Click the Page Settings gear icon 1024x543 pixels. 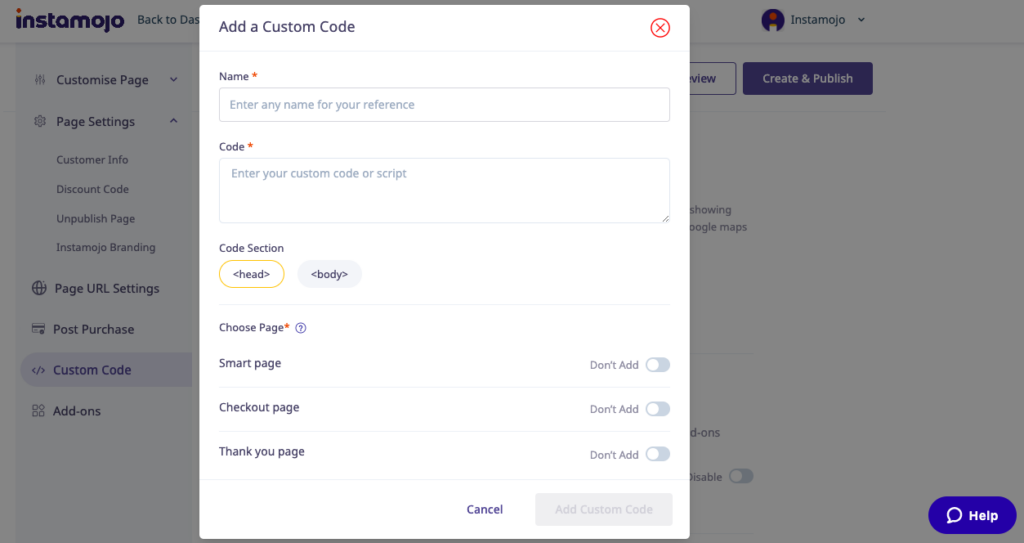point(40,122)
